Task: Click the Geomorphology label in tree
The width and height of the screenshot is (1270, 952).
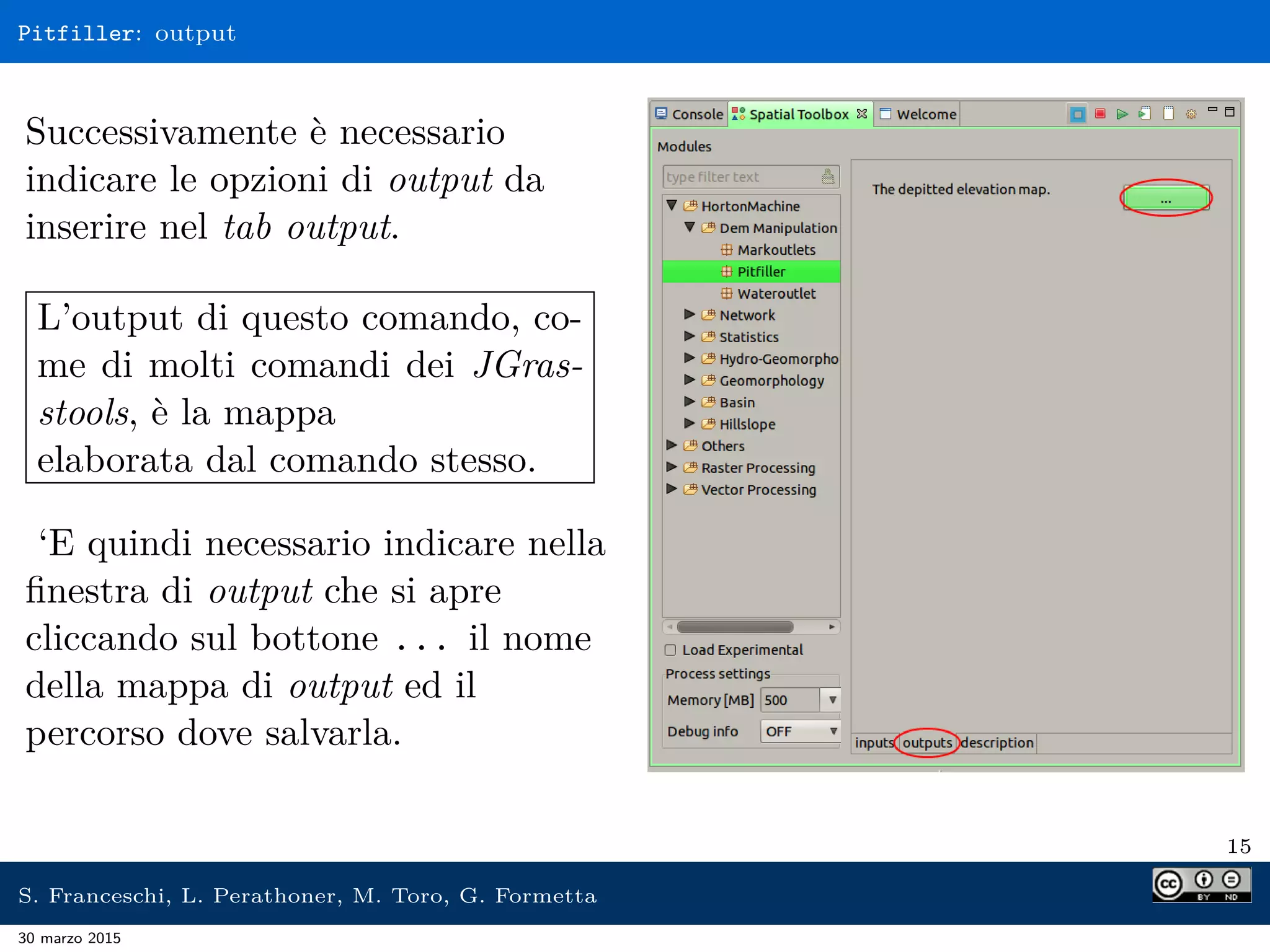Action: tap(772, 381)
